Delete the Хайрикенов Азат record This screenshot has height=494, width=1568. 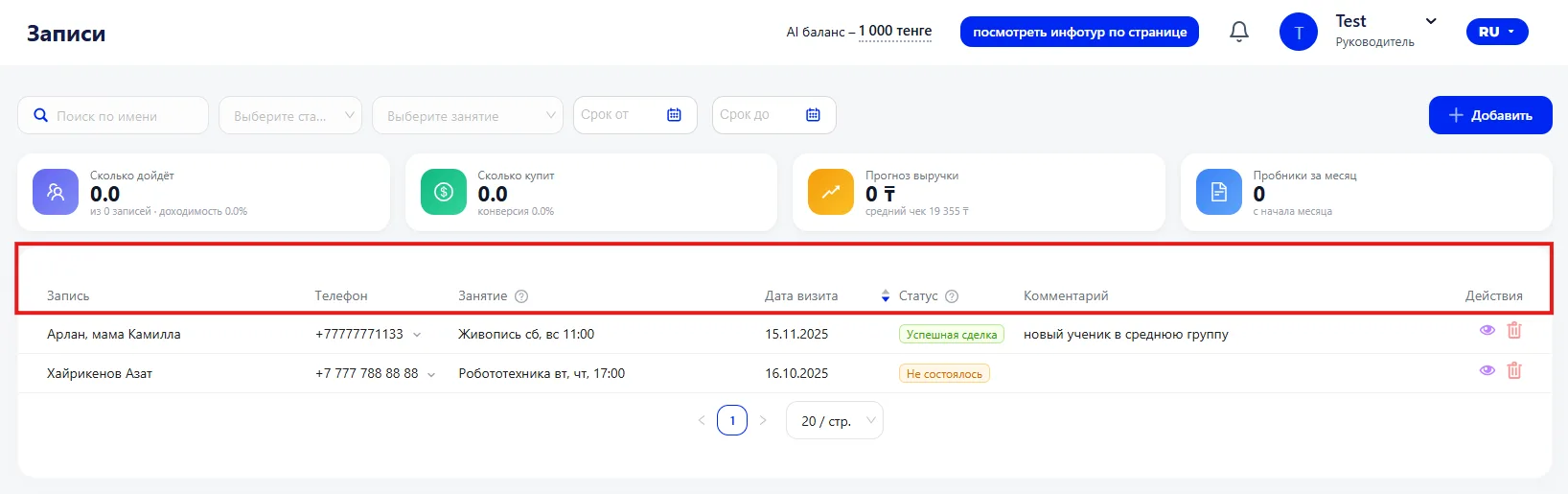coord(1514,370)
